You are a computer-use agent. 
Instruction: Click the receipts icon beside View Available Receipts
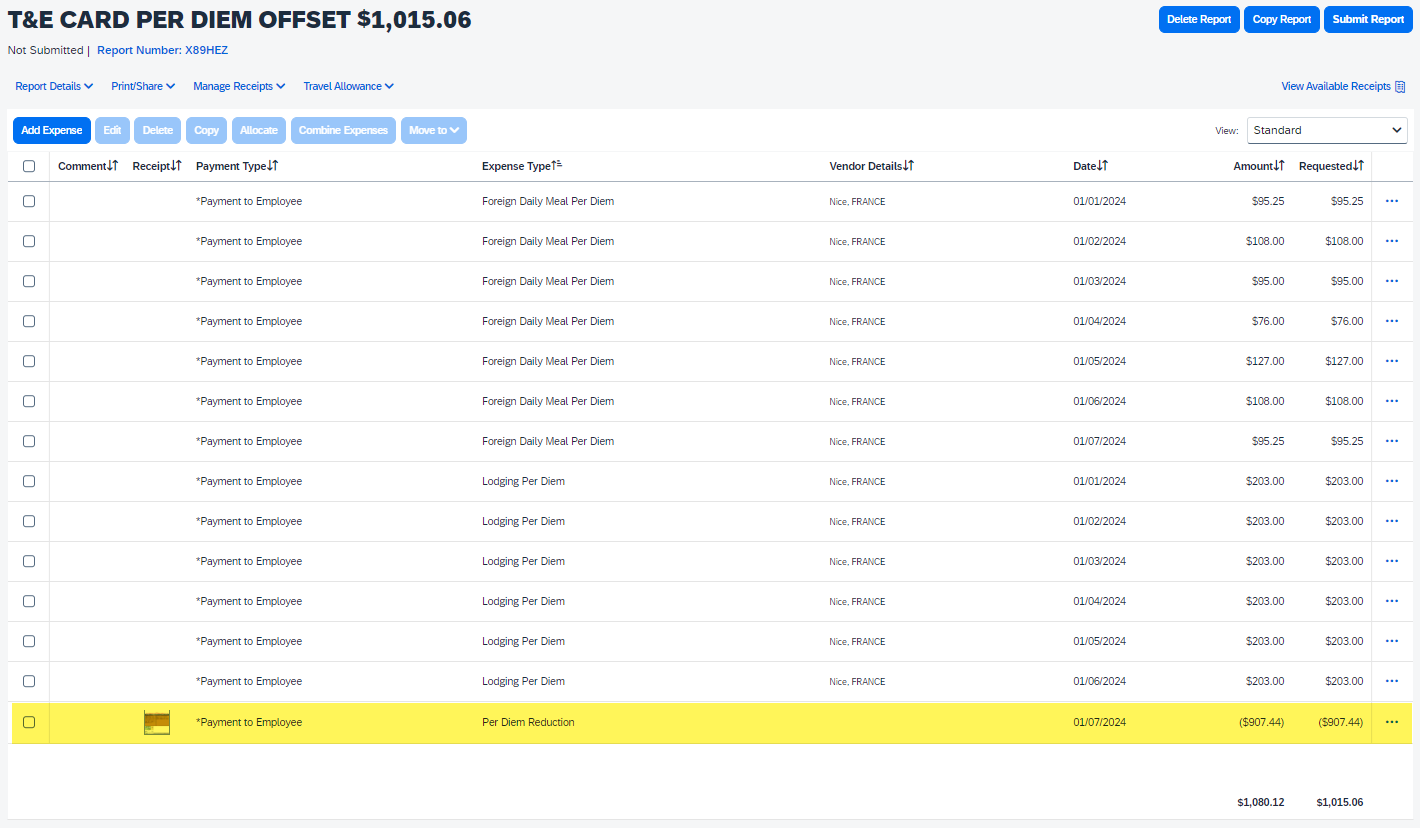point(1400,87)
